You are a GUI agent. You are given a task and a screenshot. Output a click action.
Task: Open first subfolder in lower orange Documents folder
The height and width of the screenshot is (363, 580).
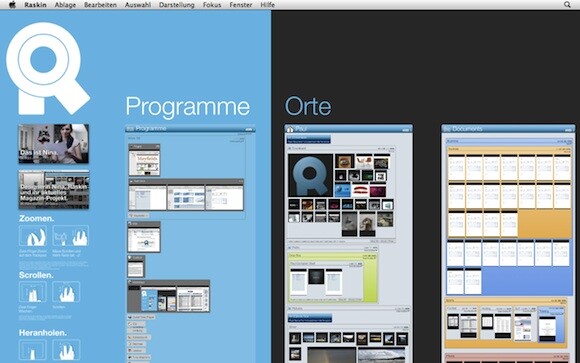[461, 323]
